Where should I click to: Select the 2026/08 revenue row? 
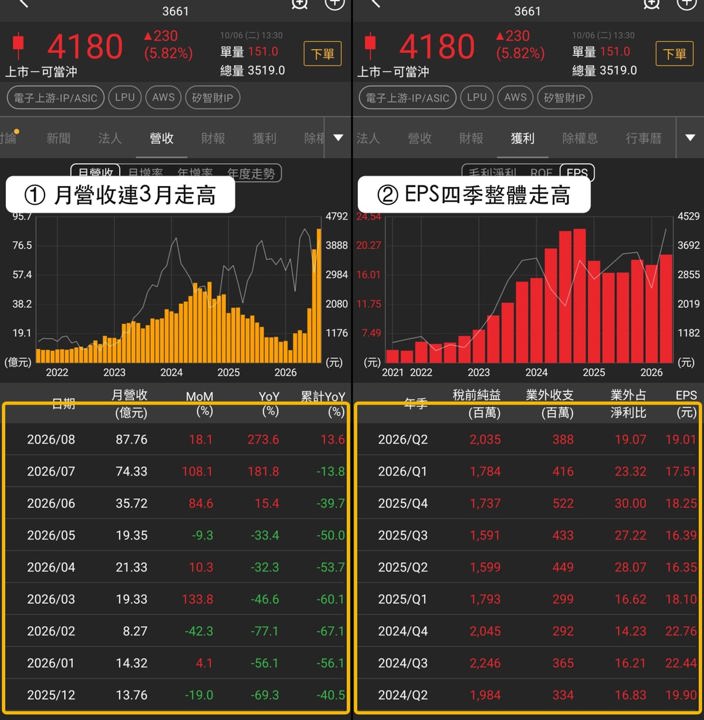click(x=176, y=439)
